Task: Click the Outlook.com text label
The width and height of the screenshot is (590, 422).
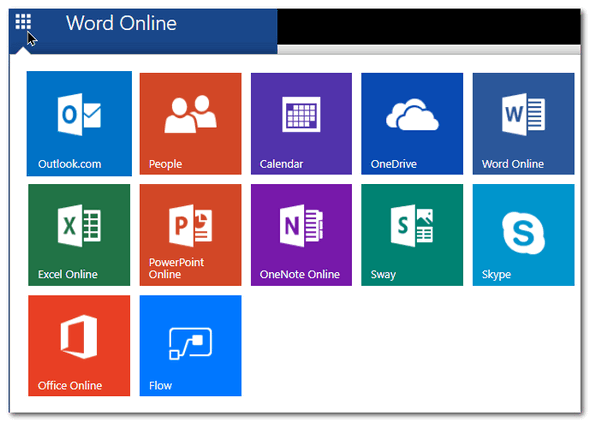Action: 70,164
